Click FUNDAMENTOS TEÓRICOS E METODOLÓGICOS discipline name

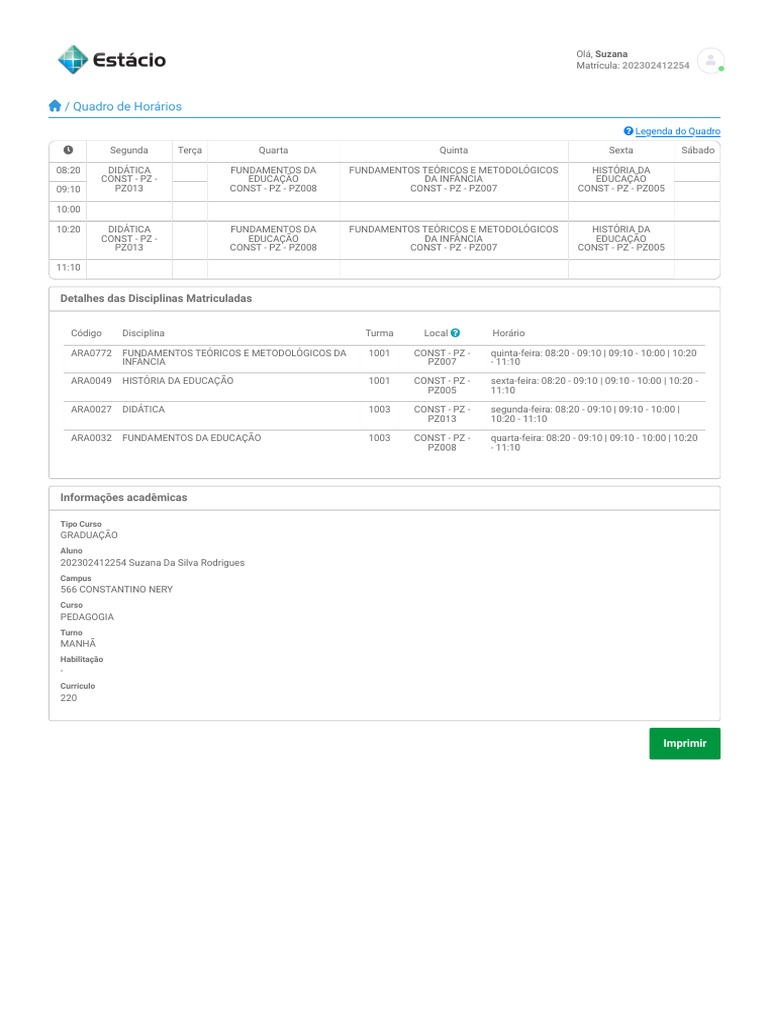click(234, 357)
